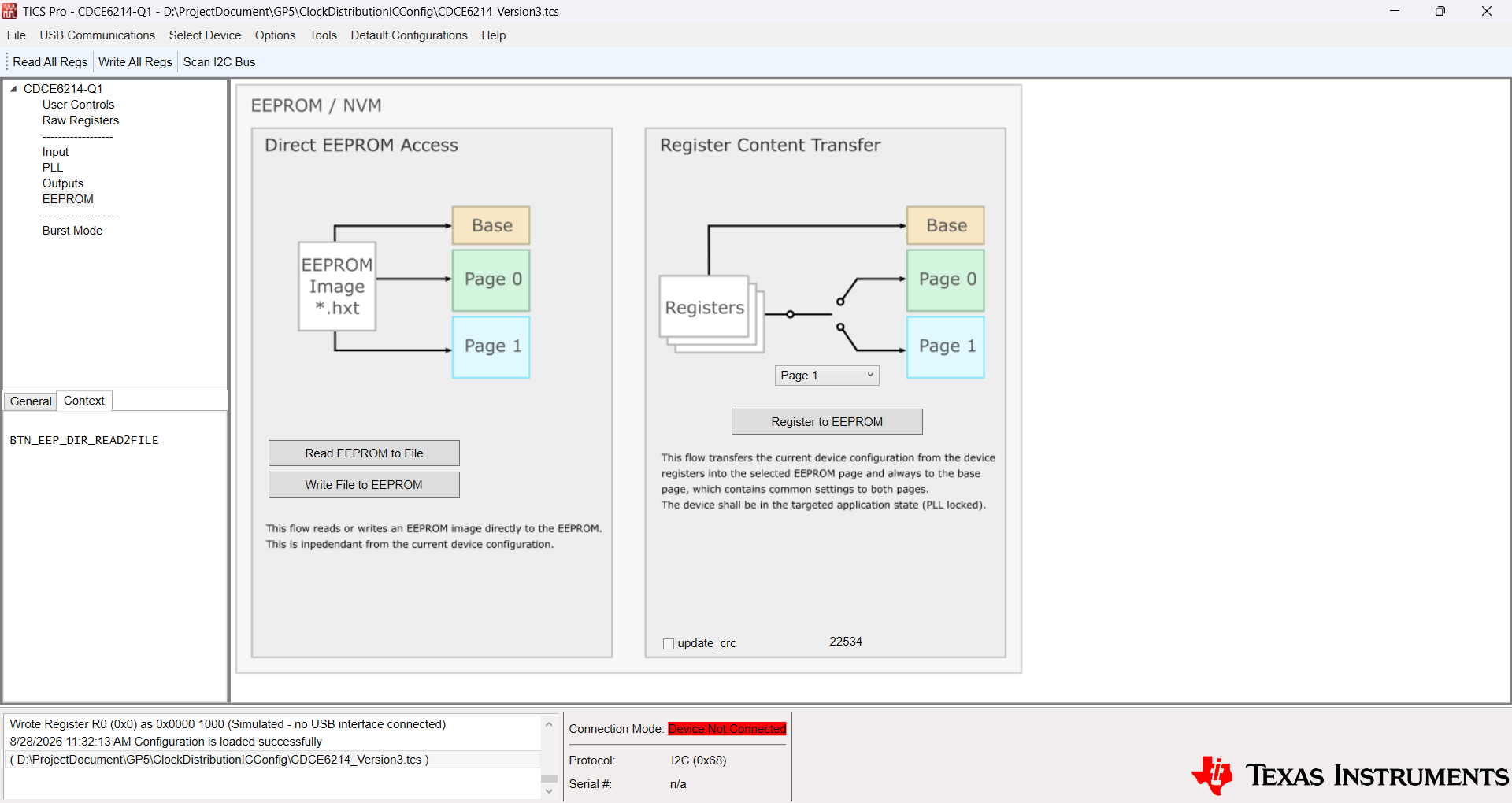
Task: Click the Device Not Connected status indicator
Action: [727, 729]
